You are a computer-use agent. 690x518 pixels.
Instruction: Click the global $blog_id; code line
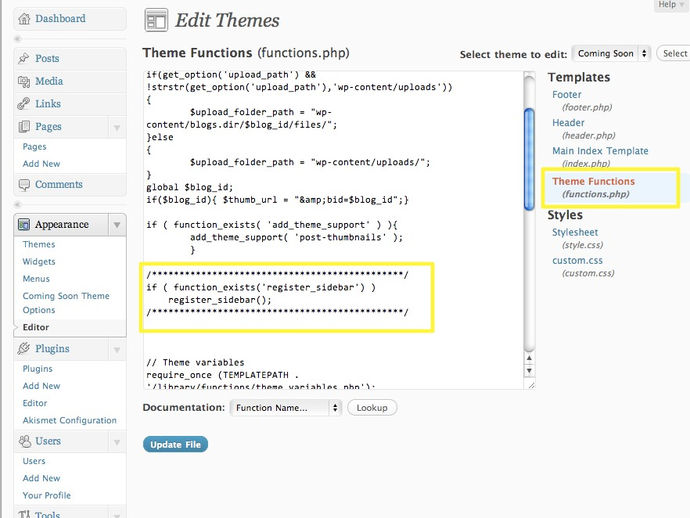pyautogui.click(x=190, y=187)
